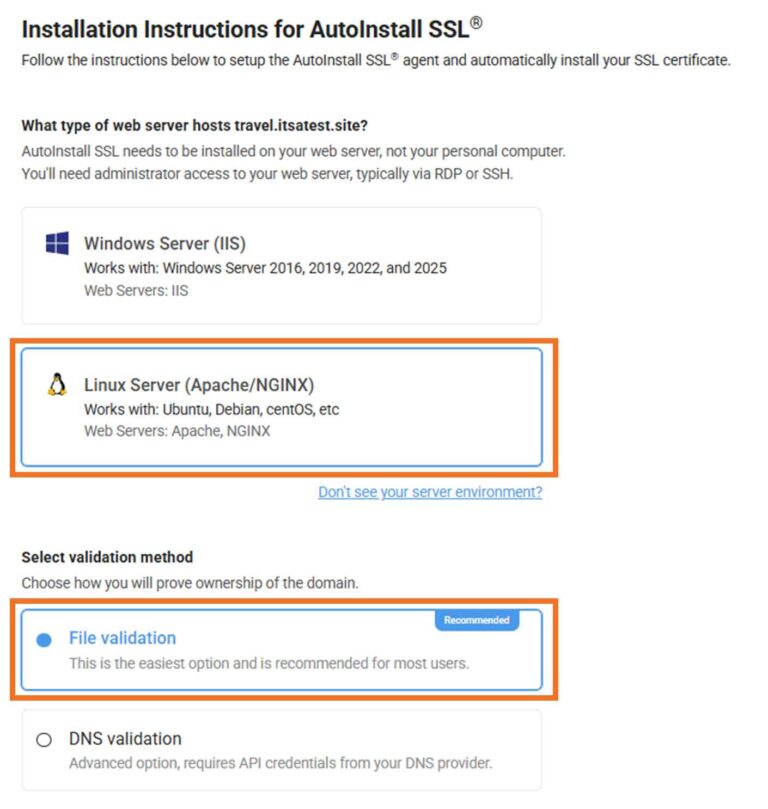Open the 'Don't see your server environment?' link

pos(429,492)
